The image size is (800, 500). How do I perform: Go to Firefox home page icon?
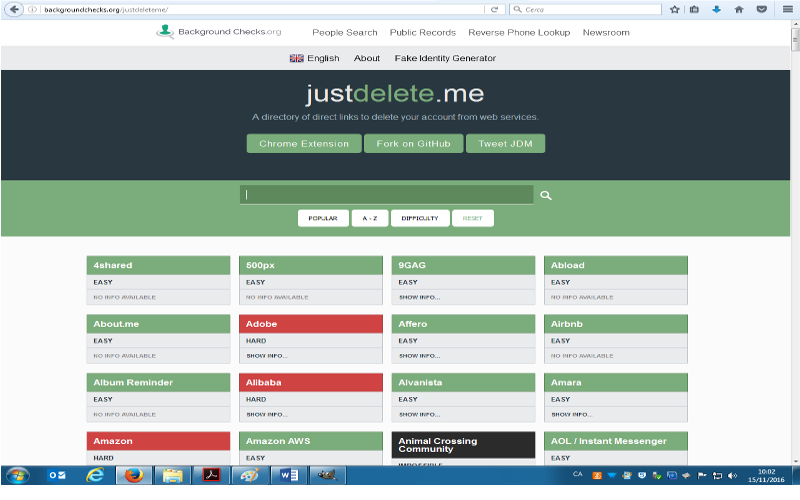(x=739, y=9)
